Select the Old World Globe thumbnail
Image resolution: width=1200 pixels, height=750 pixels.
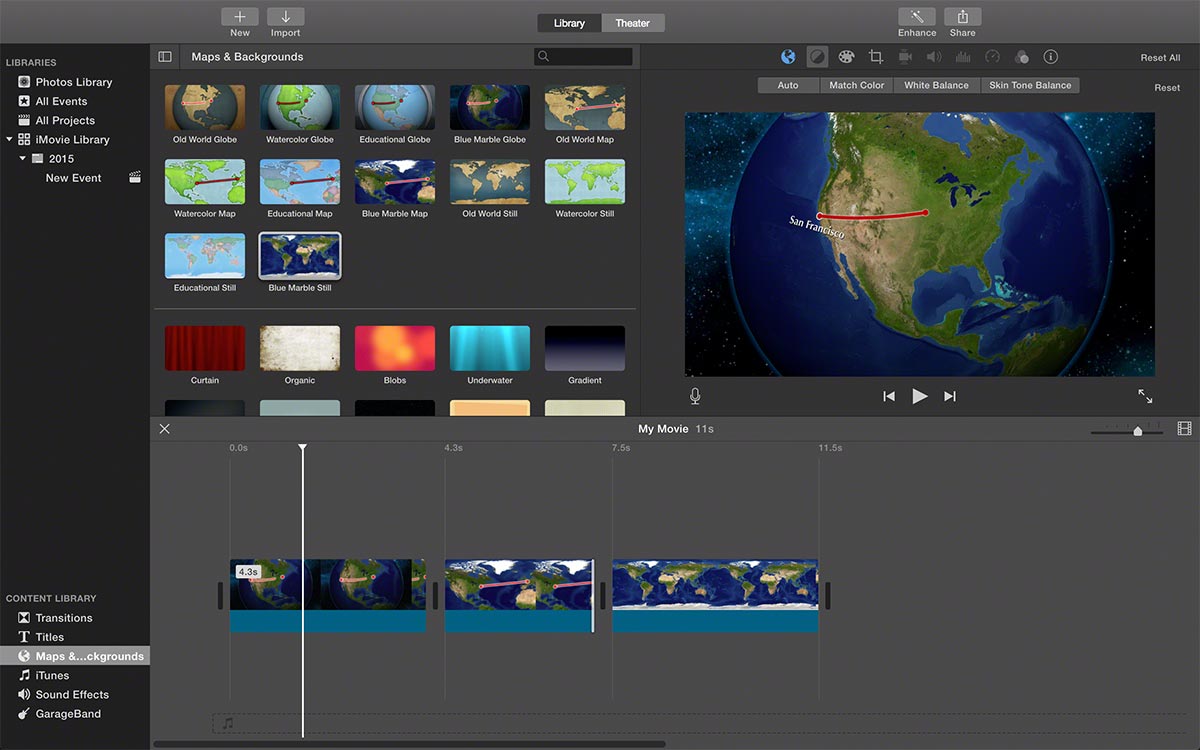(x=205, y=108)
